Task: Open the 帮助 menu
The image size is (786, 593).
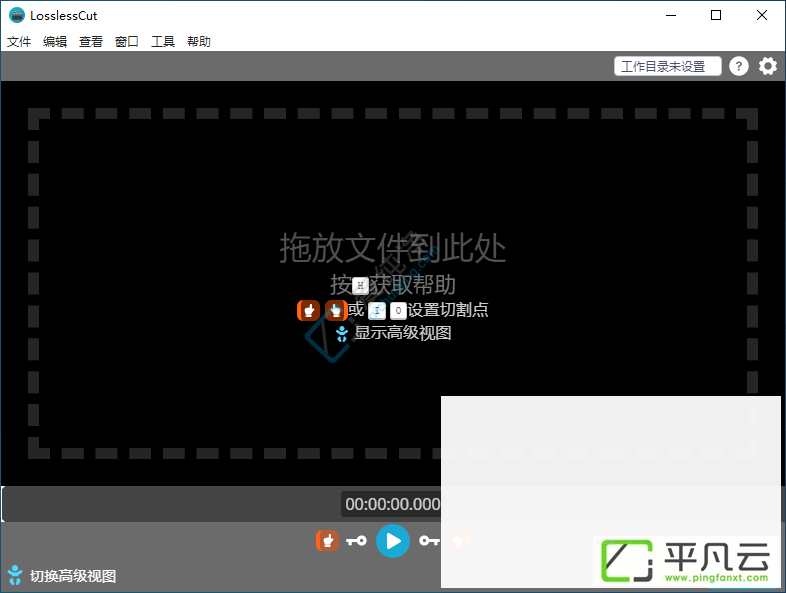Action: click(x=199, y=42)
